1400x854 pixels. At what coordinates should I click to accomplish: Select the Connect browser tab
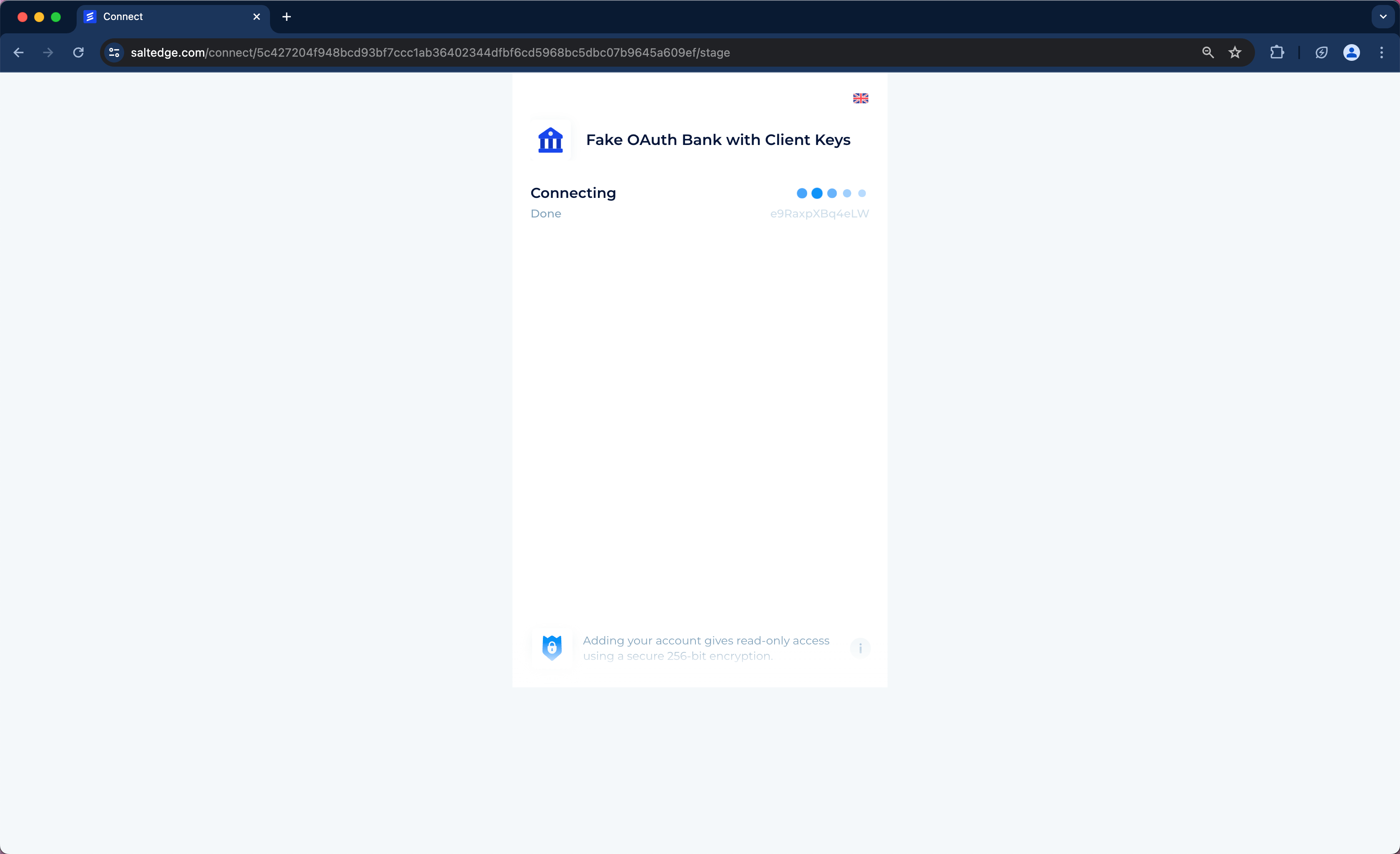[173, 17]
